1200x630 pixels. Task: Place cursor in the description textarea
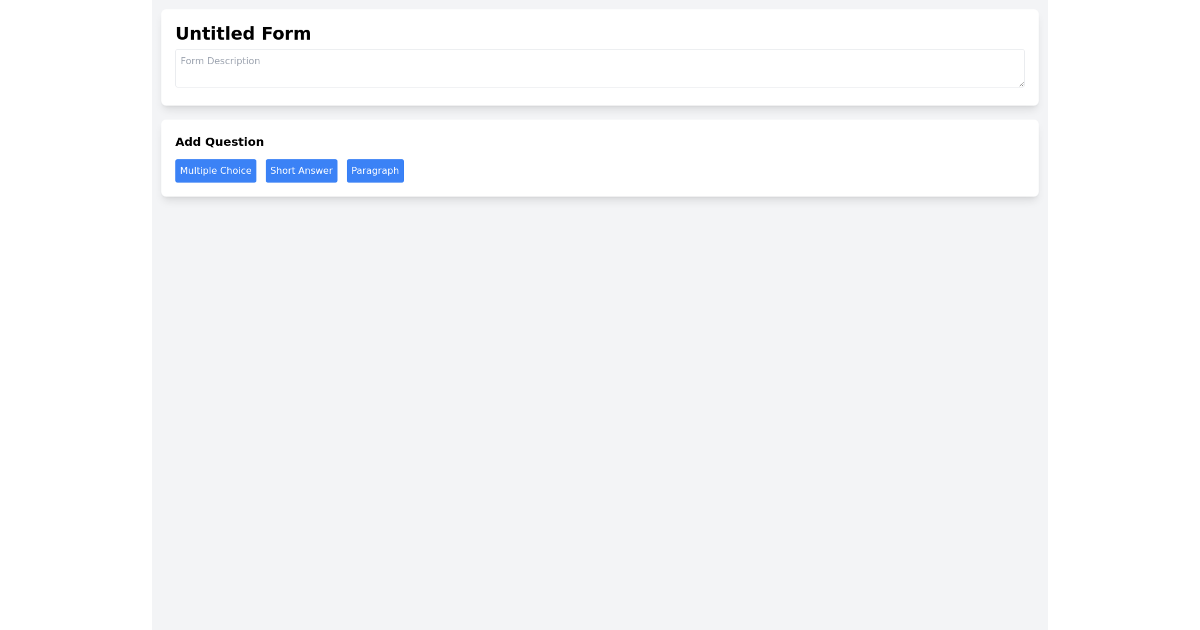pyautogui.click(x=600, y=68)
